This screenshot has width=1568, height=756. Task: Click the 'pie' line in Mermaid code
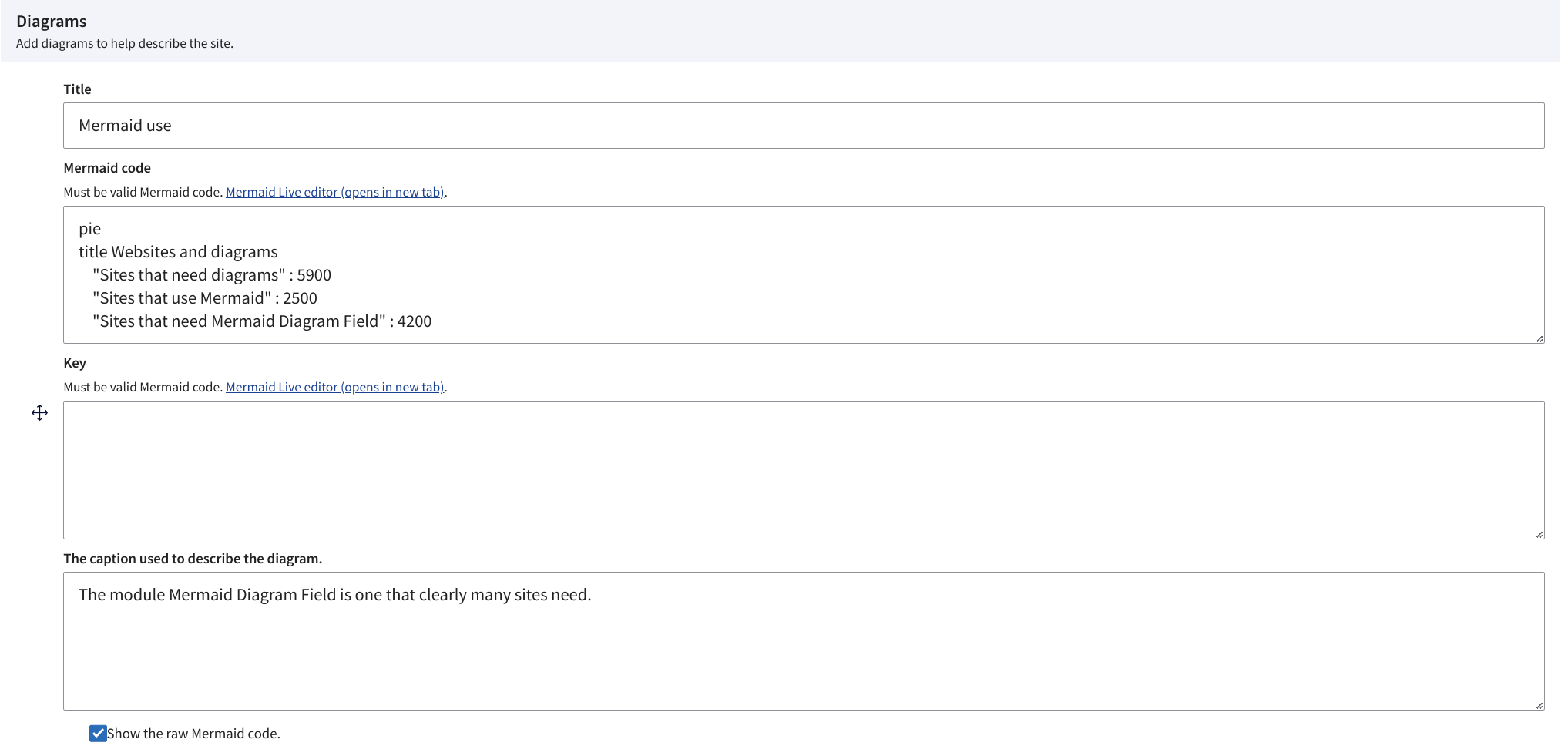(90, 229)
